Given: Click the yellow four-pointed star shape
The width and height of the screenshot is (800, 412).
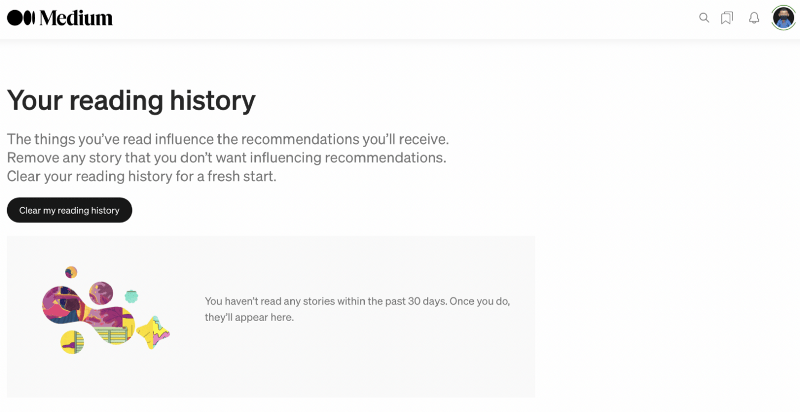Looking at the screenshot, I should [x=153, y=332].
